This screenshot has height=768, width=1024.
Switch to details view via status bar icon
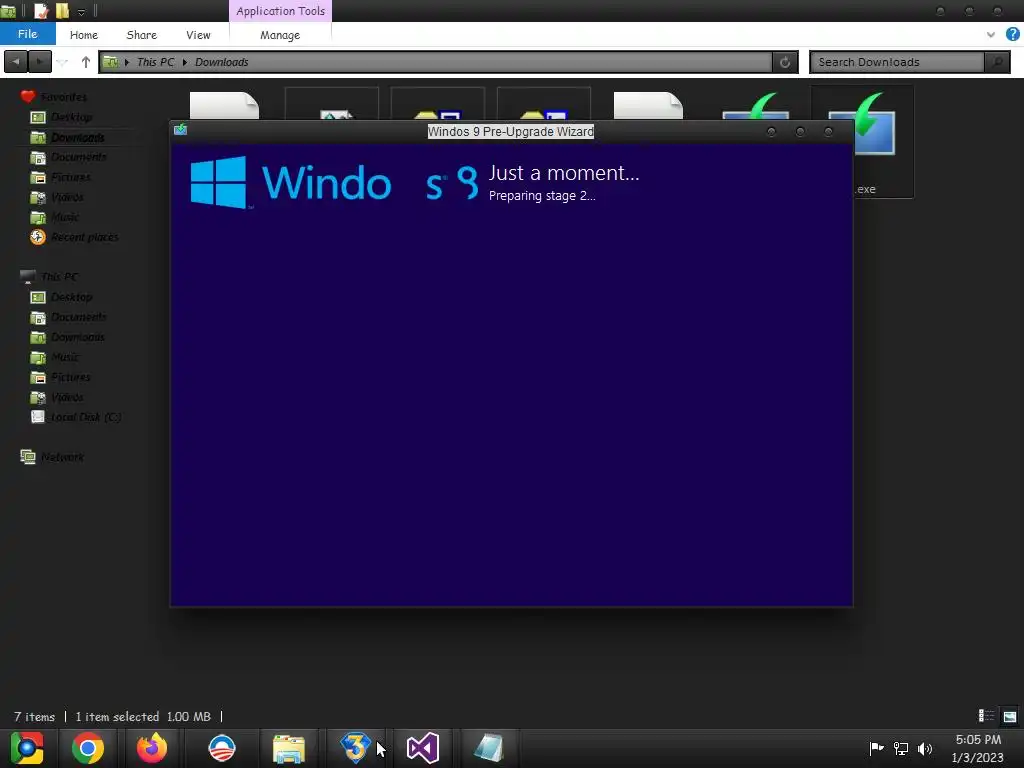986,716
